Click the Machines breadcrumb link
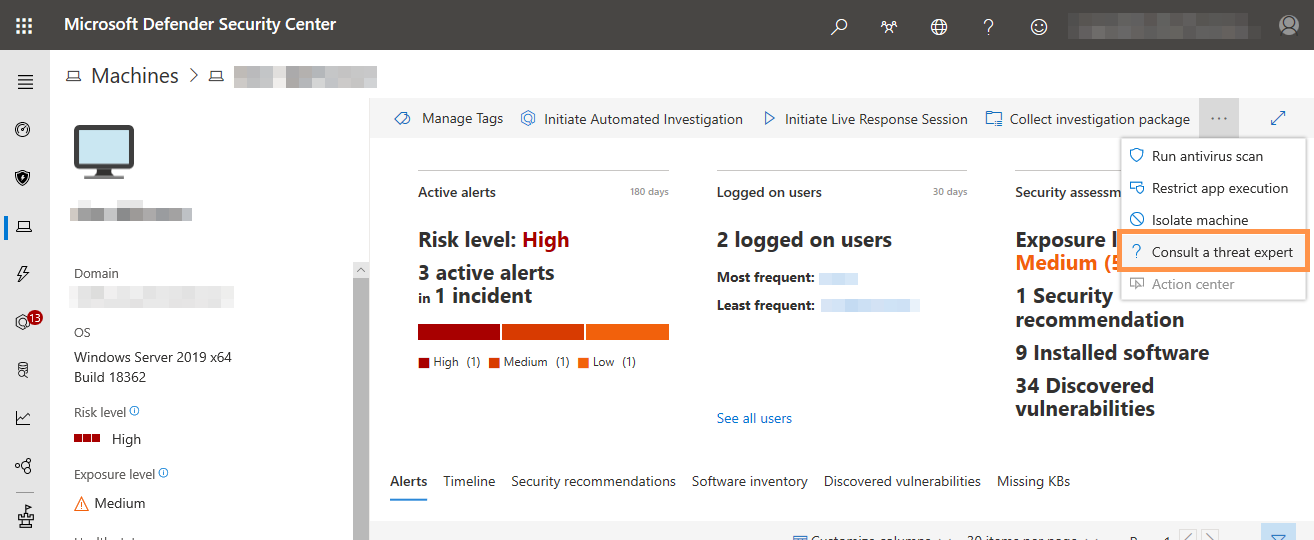 point(134,76)
